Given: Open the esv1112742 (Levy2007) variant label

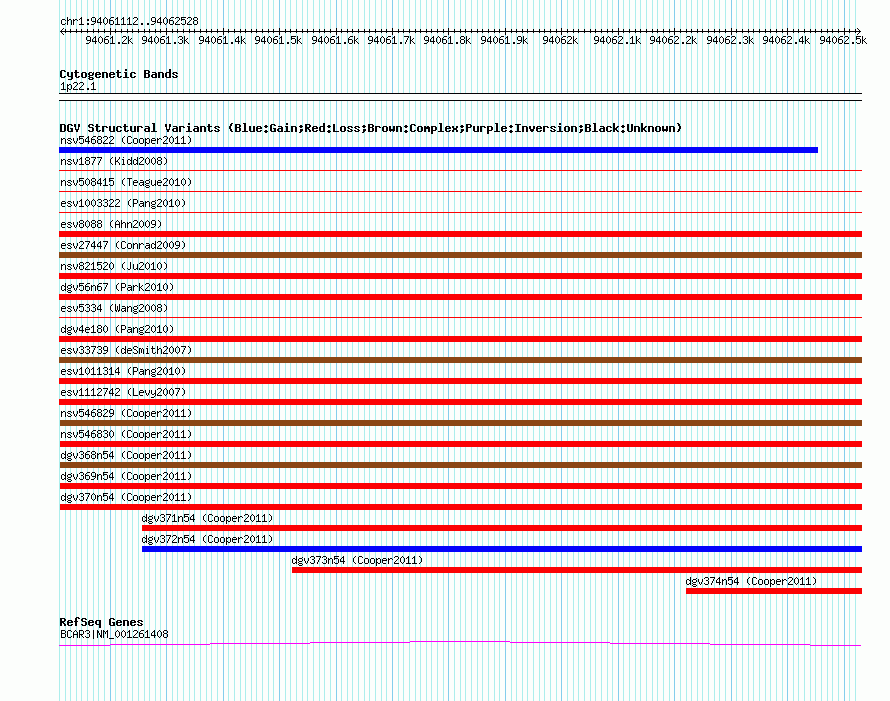Looking at the screenshot, I should tap(123, 392).
